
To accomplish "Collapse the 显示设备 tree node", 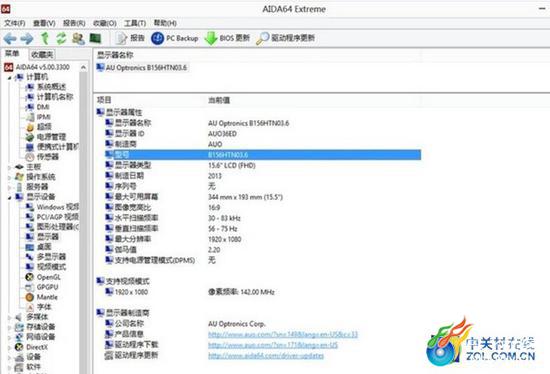I will coord(9,198).
